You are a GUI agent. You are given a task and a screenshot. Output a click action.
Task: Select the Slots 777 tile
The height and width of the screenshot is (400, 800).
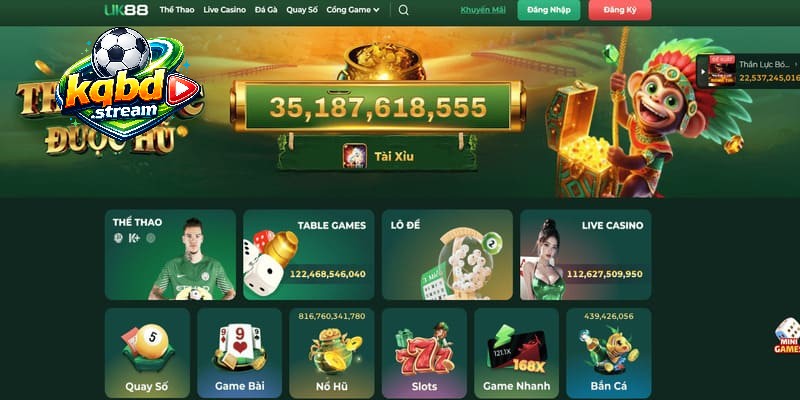(x=424, y=353)
